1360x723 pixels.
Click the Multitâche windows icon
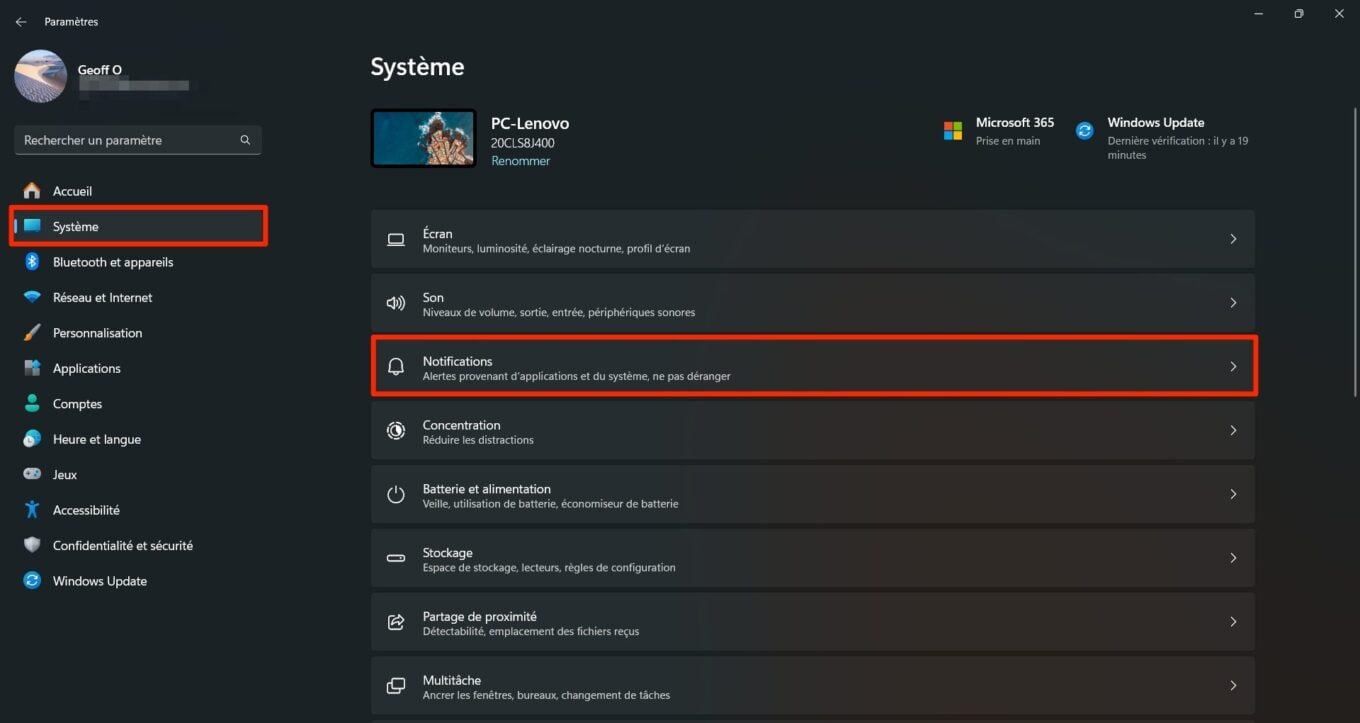[x=396, y=686]
